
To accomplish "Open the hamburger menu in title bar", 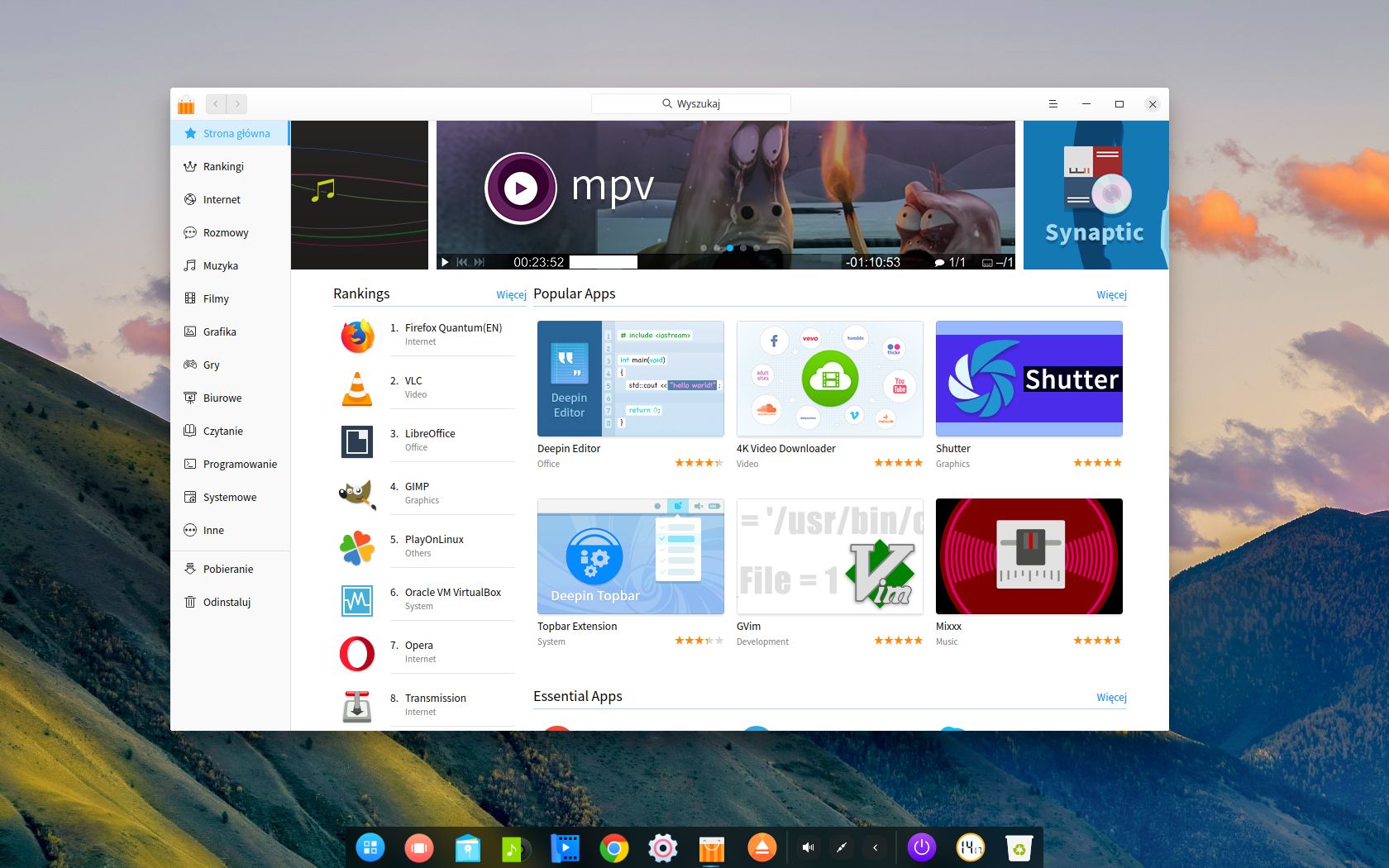I will pos(1053,104).
